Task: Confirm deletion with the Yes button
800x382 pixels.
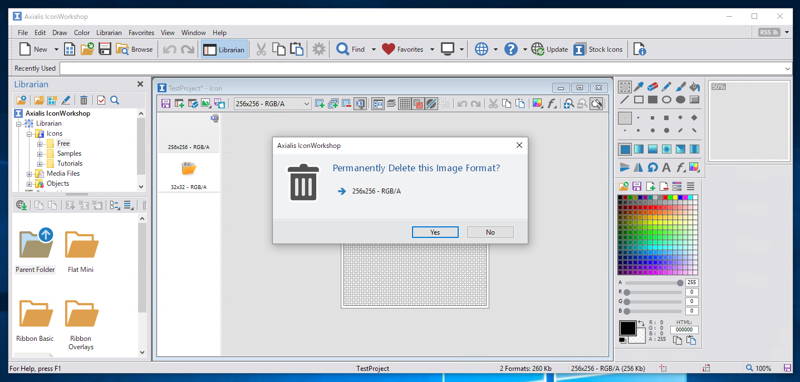Action: coord(435,232)
